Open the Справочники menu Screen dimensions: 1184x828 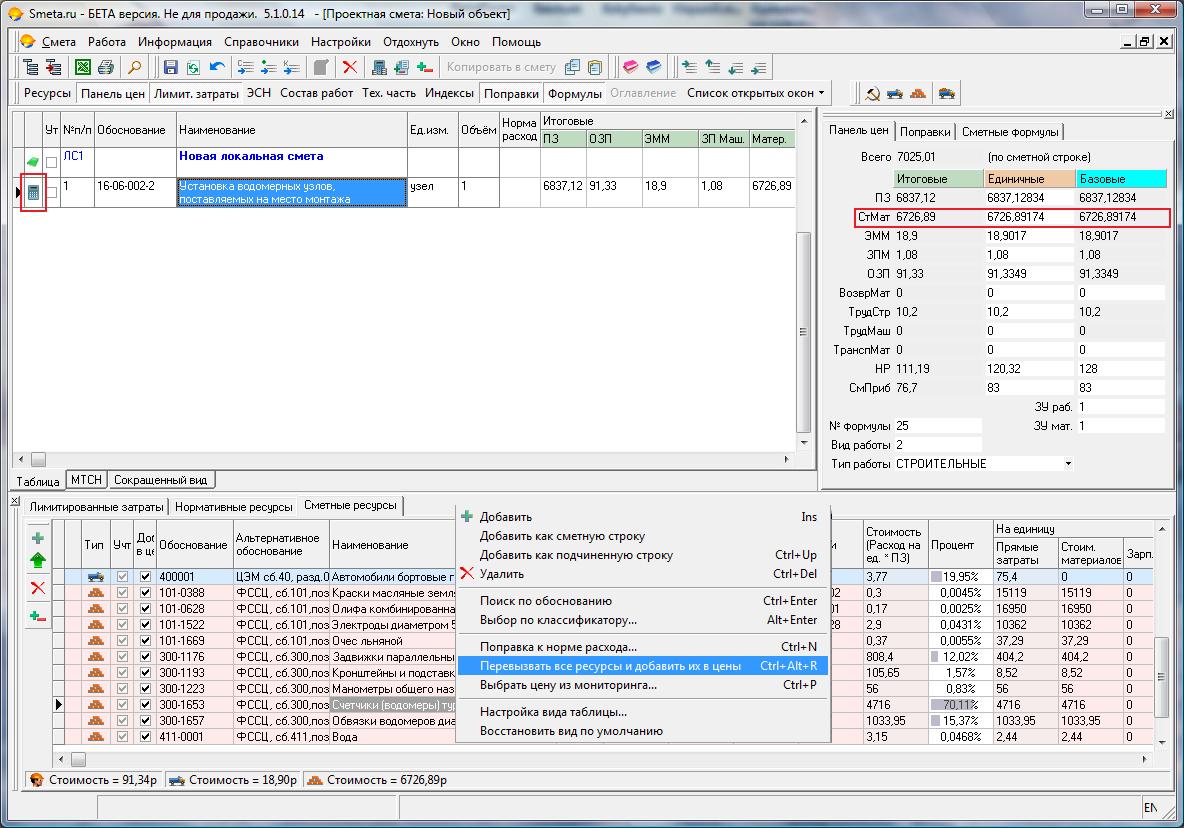click(x=261, y=42)
